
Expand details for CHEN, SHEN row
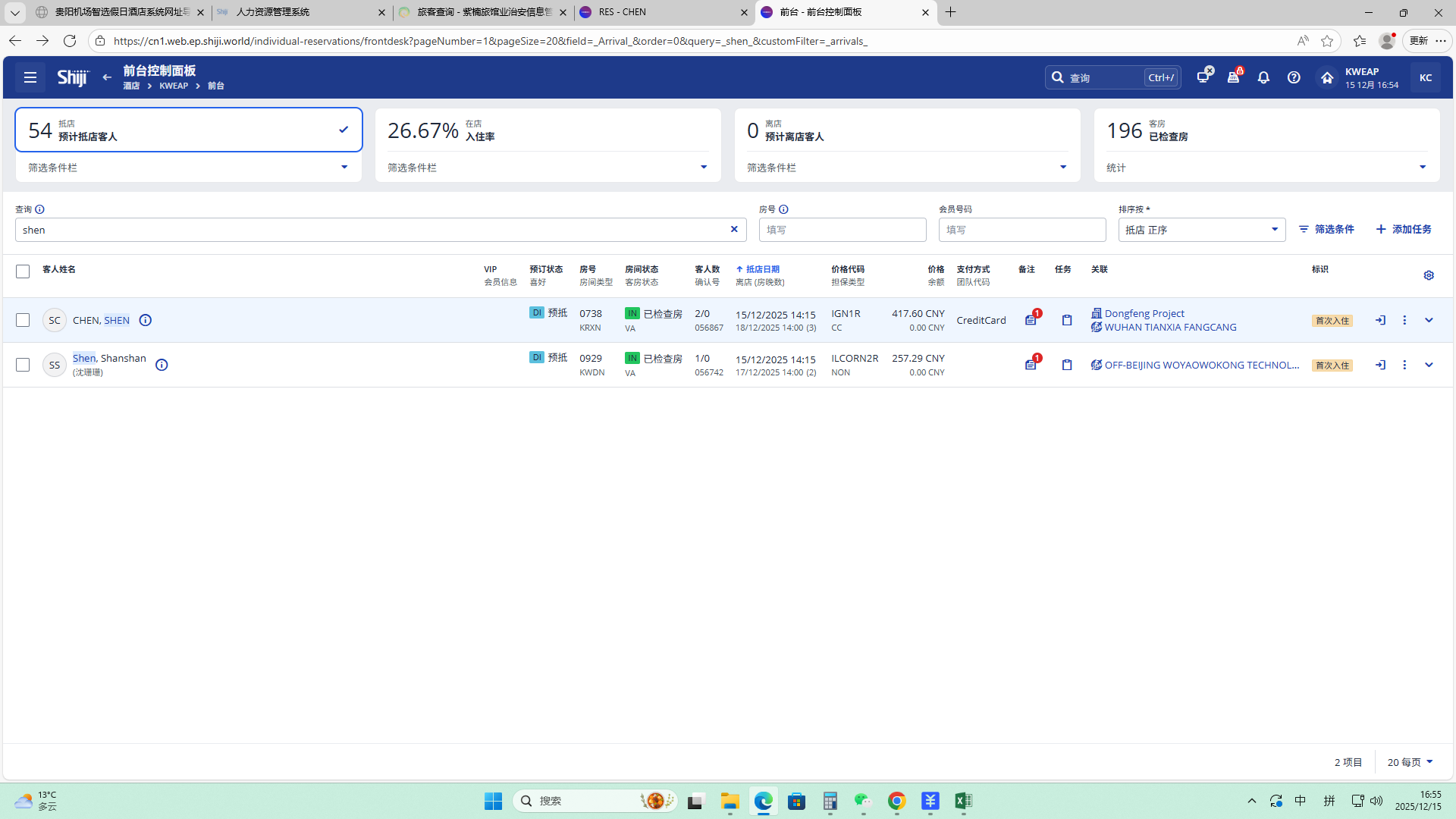click(1429, 320)
